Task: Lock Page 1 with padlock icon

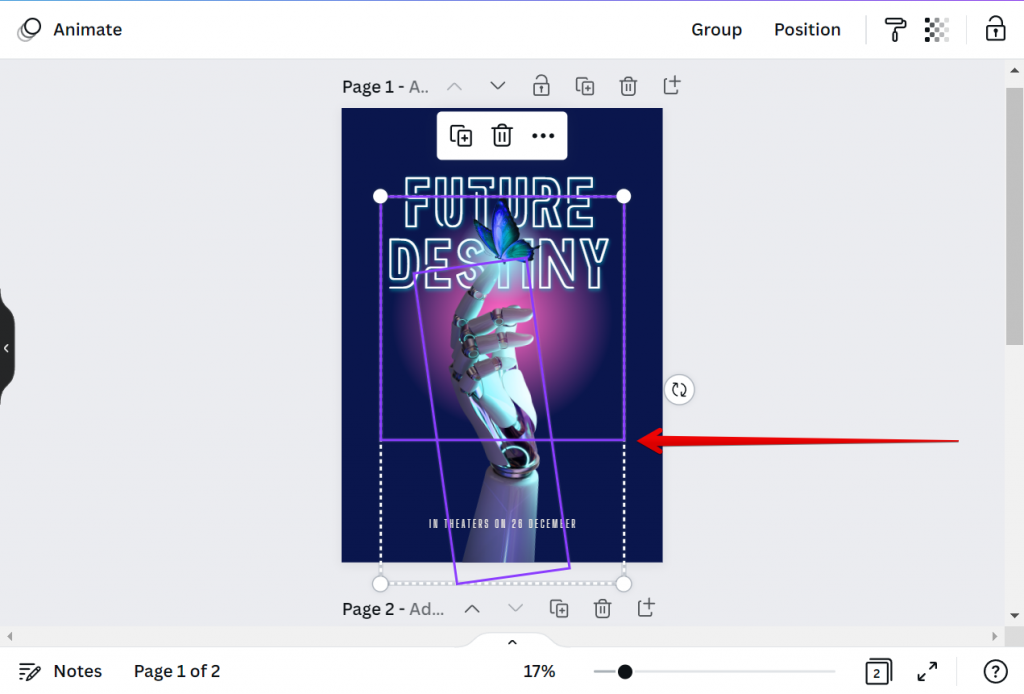Action: (541, 86)
